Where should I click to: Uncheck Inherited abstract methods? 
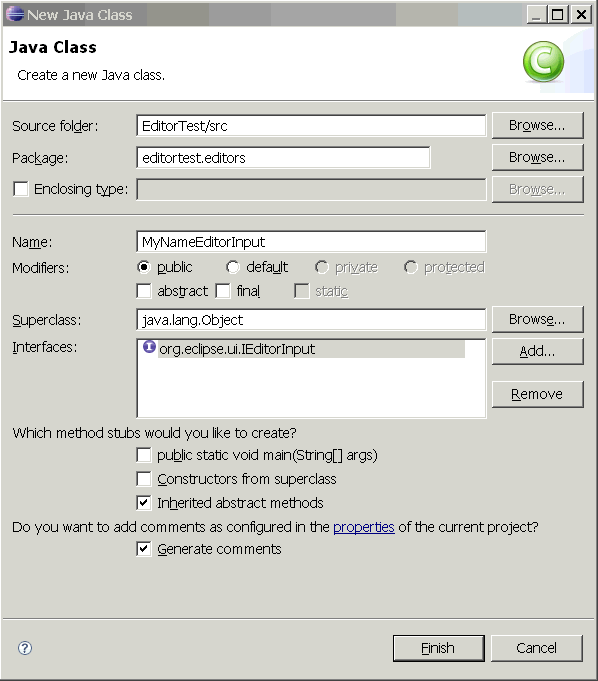pos(144,502)
